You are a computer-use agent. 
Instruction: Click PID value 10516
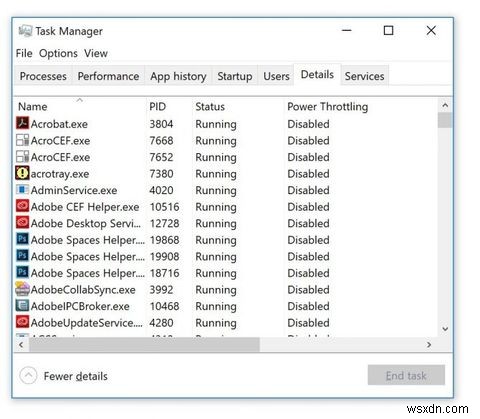[164, 207]
